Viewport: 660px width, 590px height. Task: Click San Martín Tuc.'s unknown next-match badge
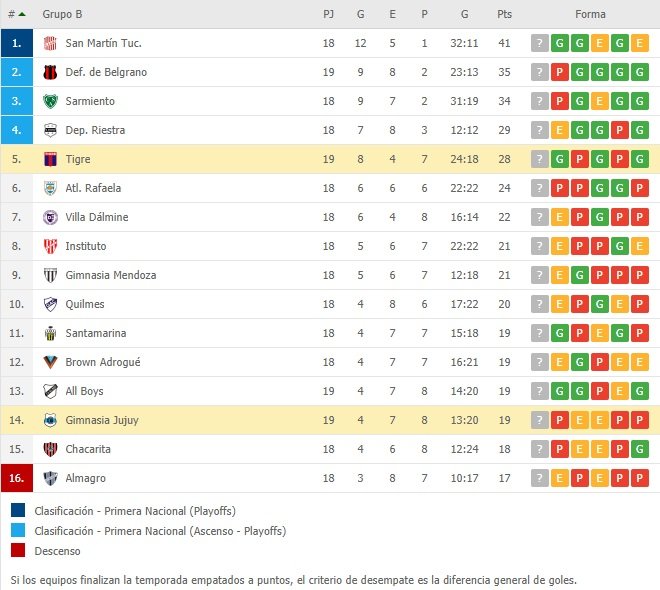pyautogui.click(x=540, y=43)
